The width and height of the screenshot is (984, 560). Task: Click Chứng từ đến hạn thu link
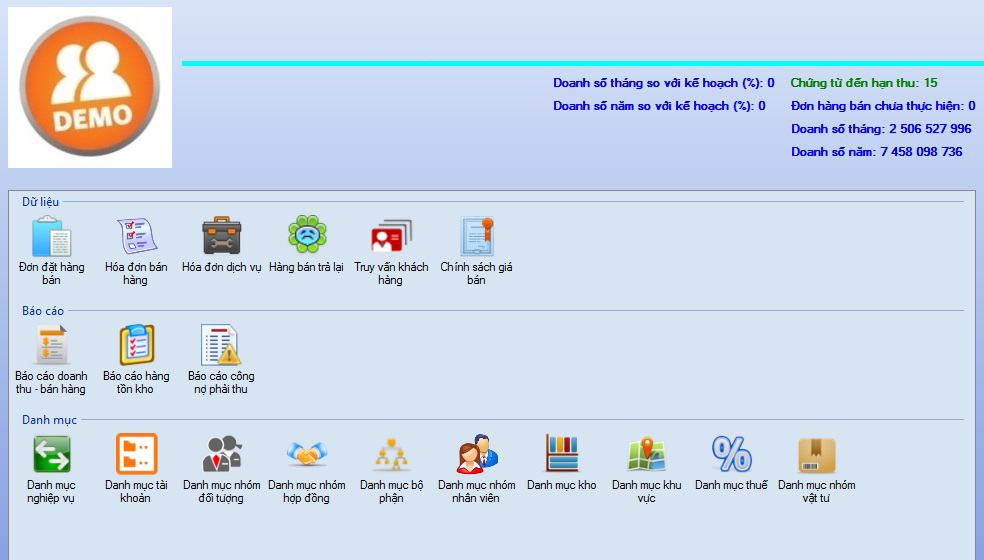click(x=863, y=83)
